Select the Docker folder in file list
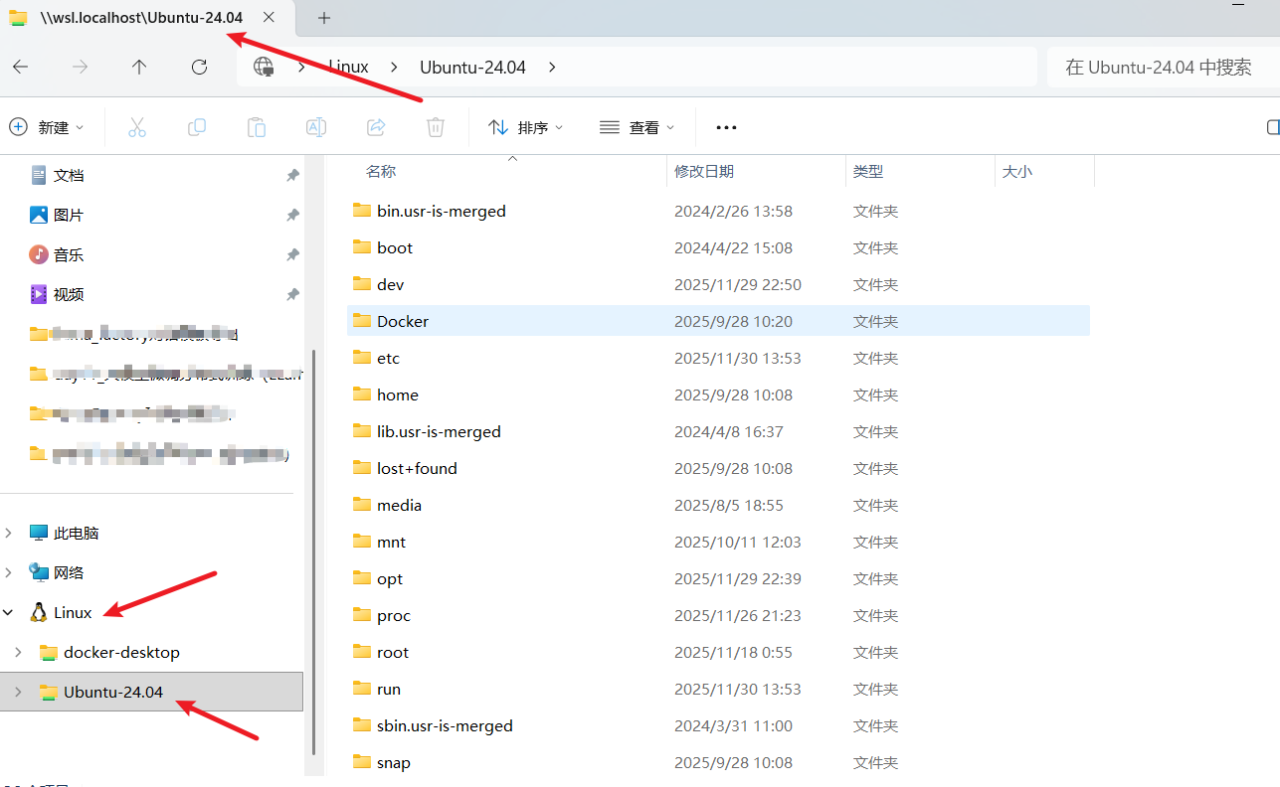 (x=403, y=321)
